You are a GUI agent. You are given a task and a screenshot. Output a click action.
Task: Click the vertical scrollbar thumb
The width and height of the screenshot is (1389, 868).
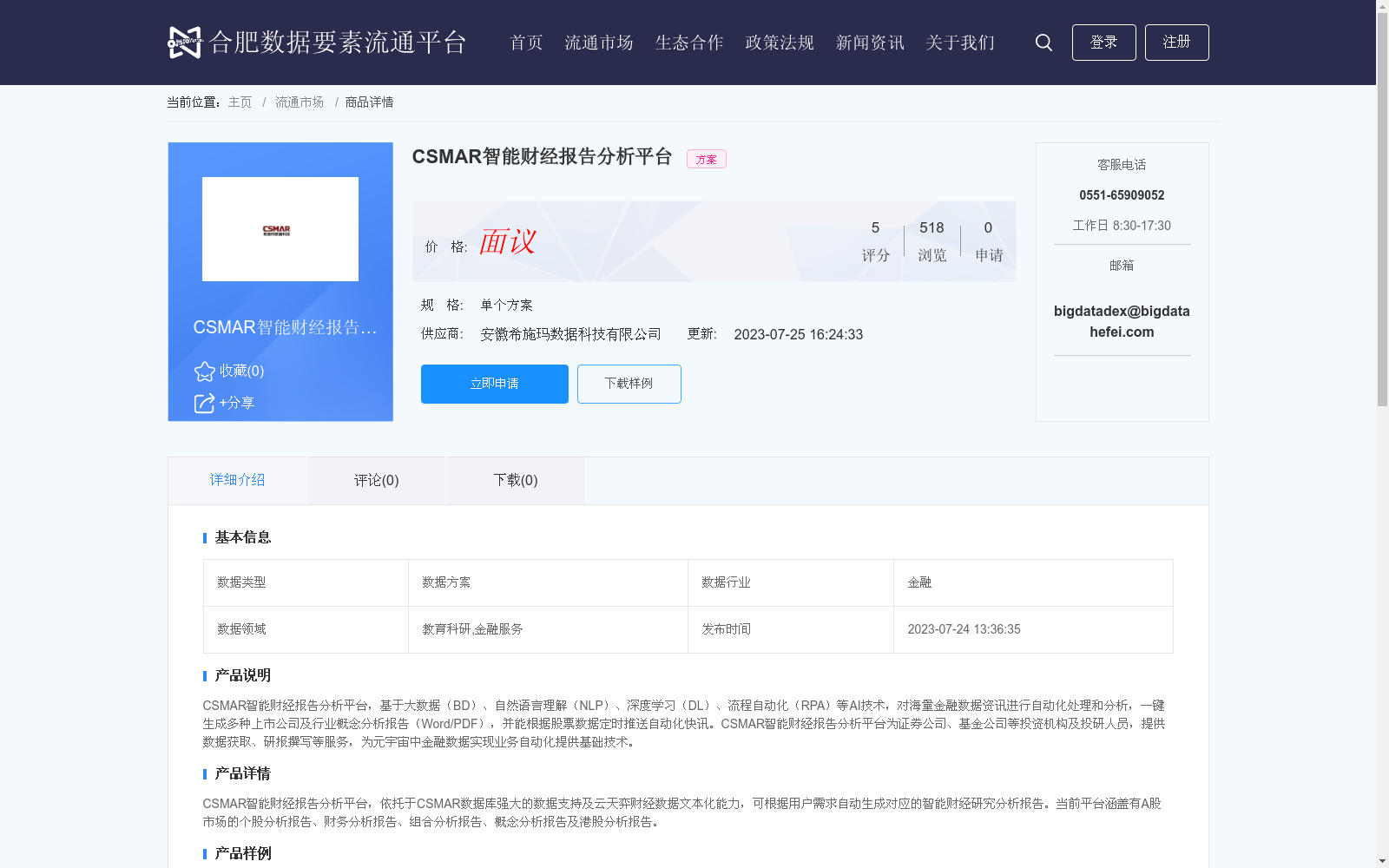pyautogui.click(x=1382, y=209)
